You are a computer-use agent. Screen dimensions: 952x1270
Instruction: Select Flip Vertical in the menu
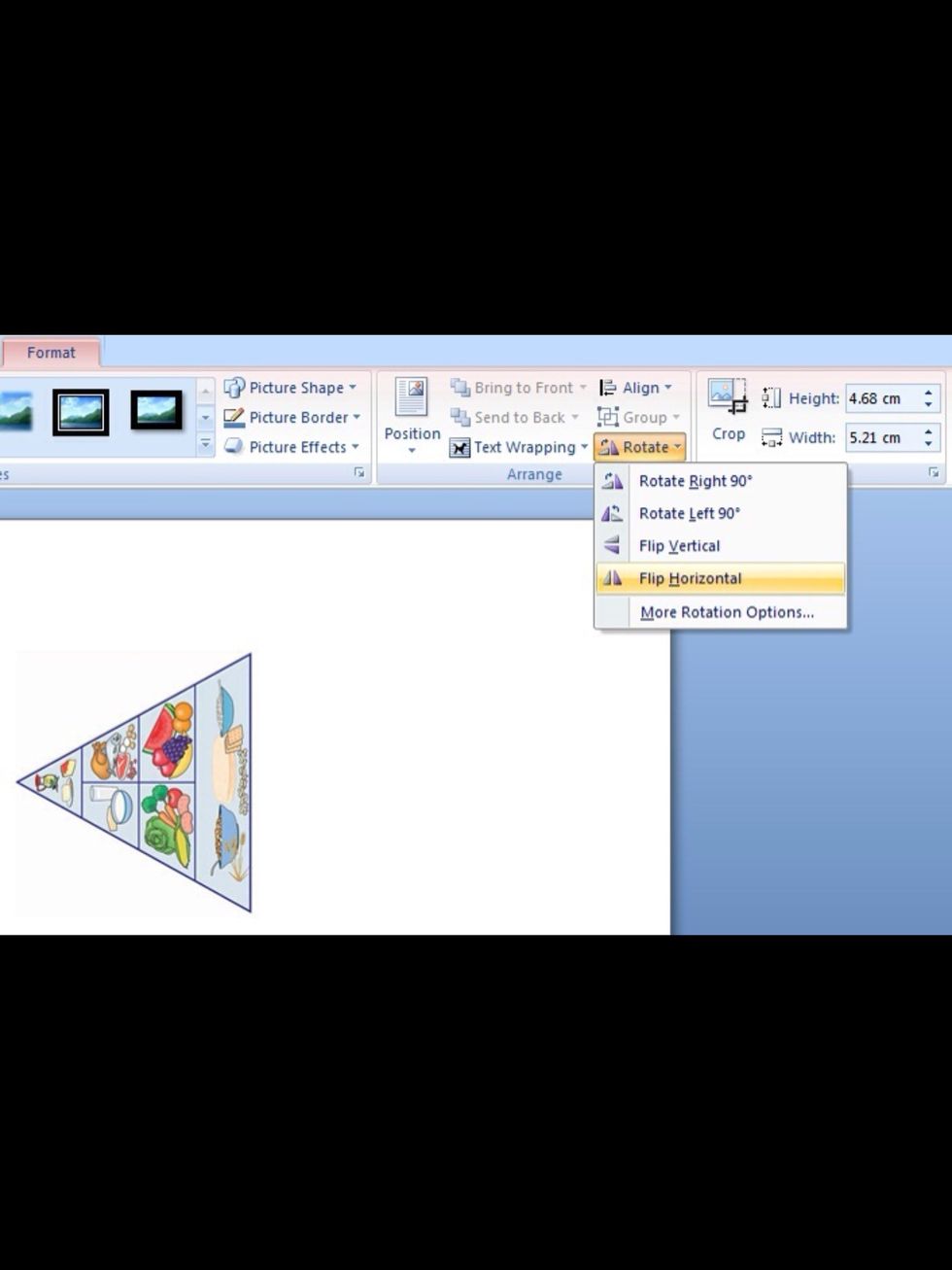(x=679, y=546)
